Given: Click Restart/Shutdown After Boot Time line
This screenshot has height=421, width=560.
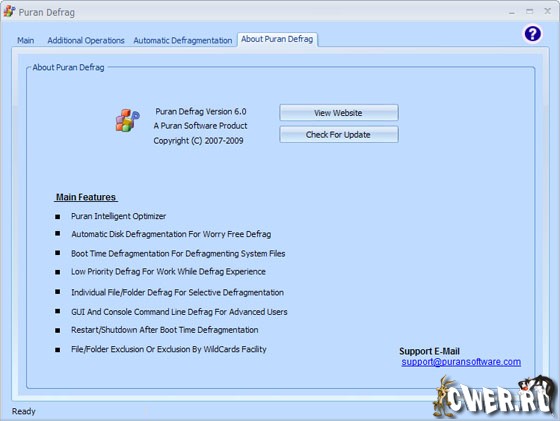Looking at the screenshot, I should (x=165, y=330).
